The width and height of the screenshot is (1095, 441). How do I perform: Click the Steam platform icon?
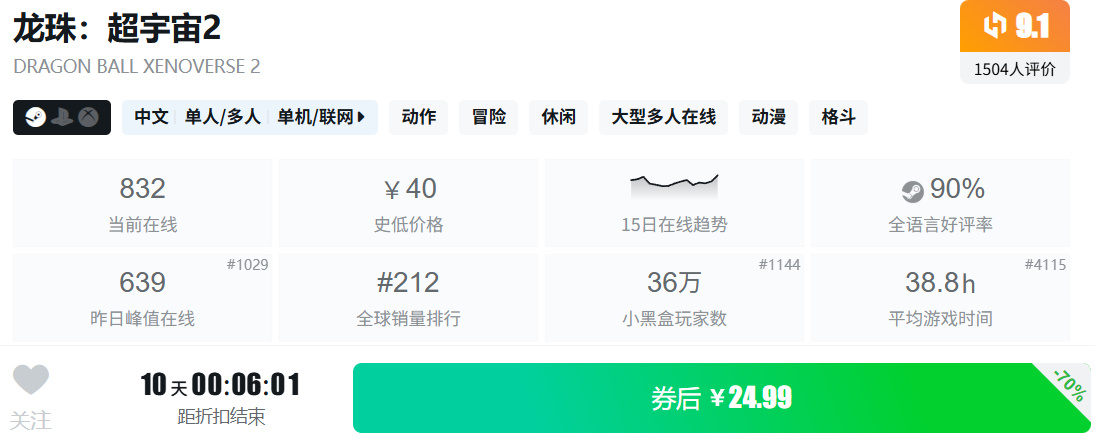(36, 117)
